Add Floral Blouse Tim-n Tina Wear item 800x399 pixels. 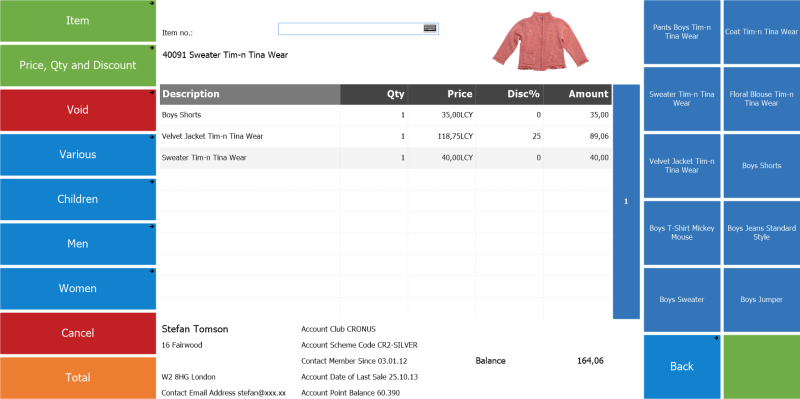pos(762,99)
